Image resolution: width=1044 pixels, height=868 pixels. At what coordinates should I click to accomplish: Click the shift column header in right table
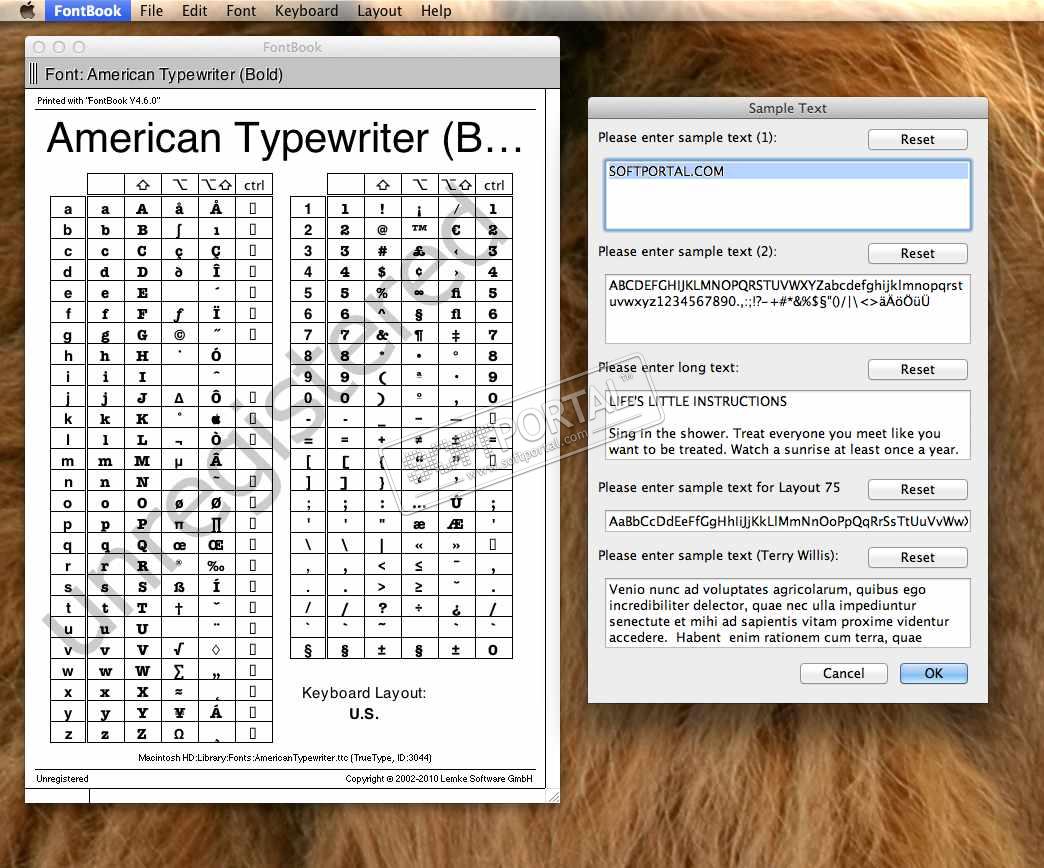(x=382, y=184)
